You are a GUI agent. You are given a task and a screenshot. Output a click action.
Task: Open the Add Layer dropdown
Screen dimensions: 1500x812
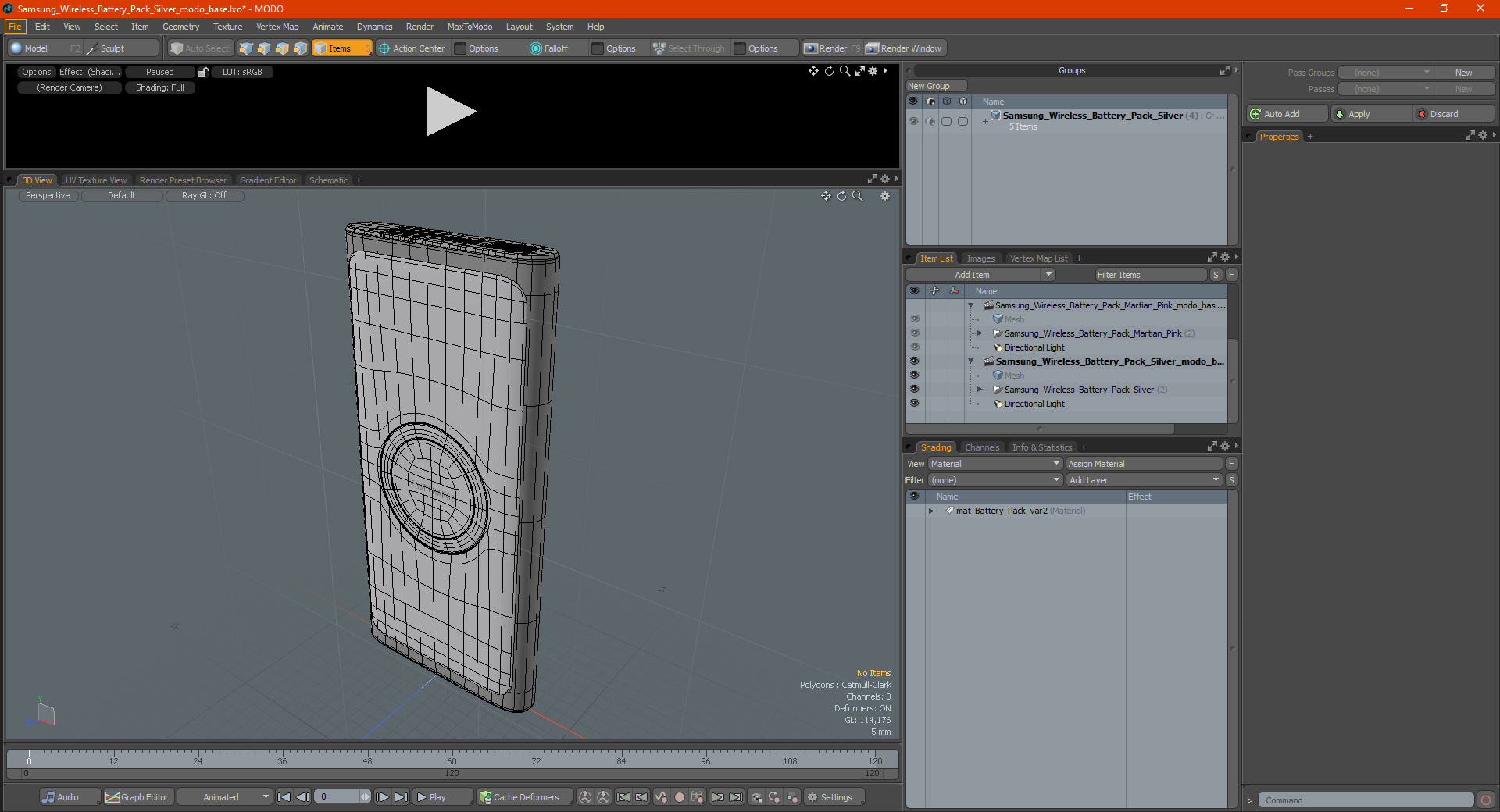pyautogui.click(x=1144, y=480)
